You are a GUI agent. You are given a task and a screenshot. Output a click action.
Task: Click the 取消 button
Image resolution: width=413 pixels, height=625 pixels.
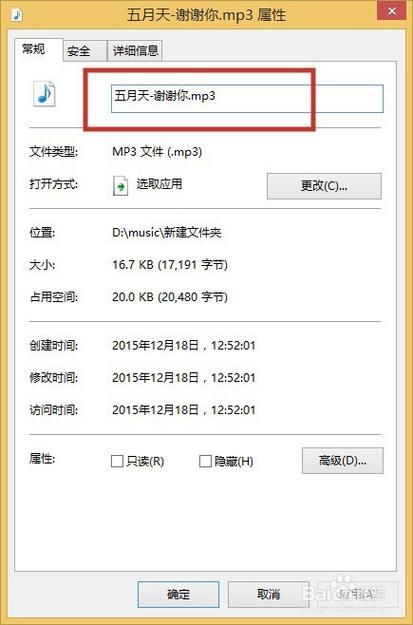click(x=268, y=594)
